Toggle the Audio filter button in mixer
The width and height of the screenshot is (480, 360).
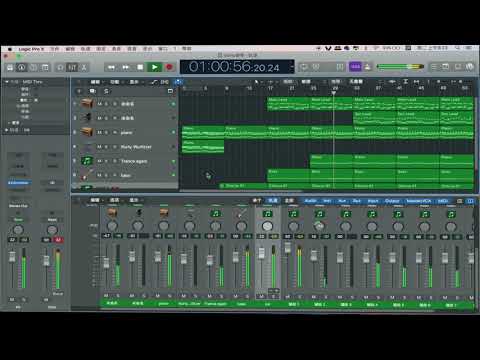[x=310, y=201]
